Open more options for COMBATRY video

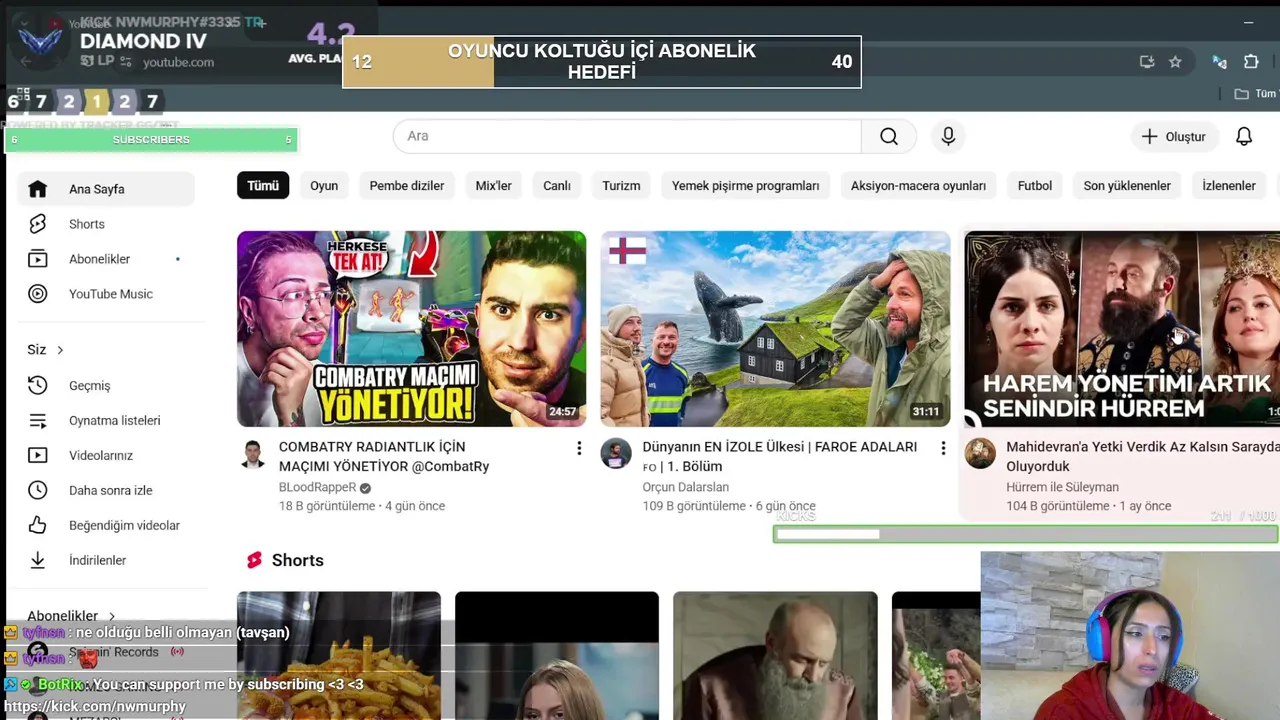point(578,449)
